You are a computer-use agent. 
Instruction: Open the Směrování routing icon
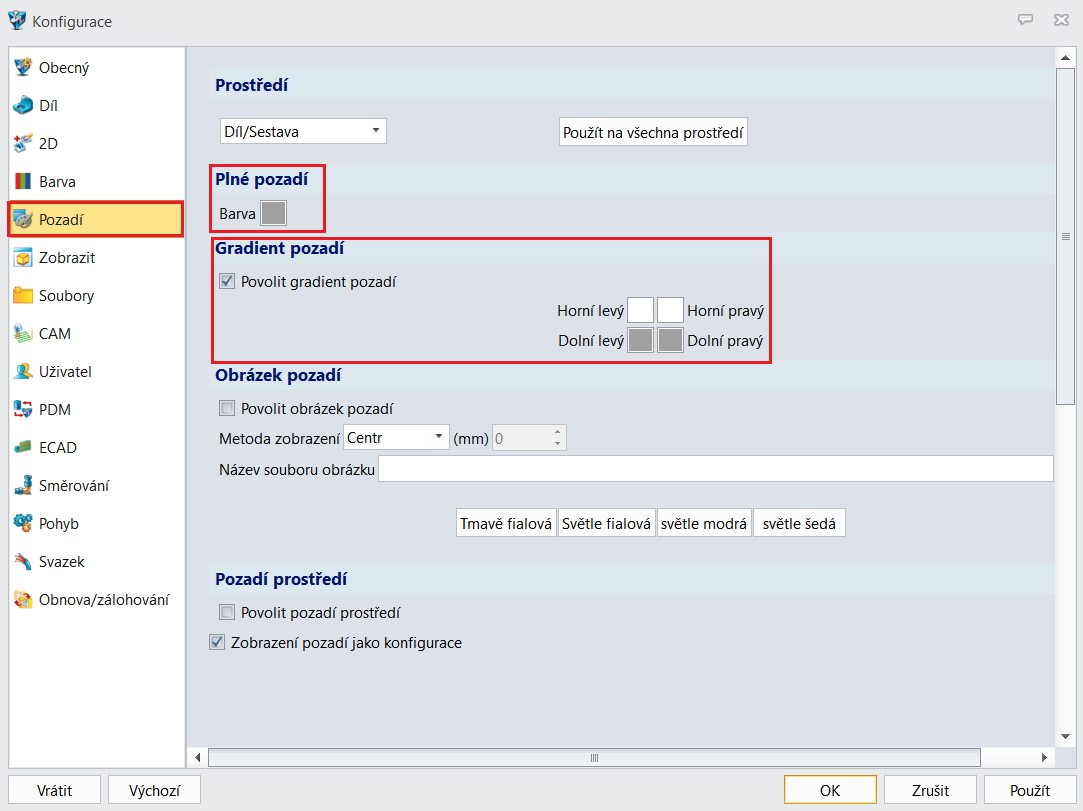point(23,485)
